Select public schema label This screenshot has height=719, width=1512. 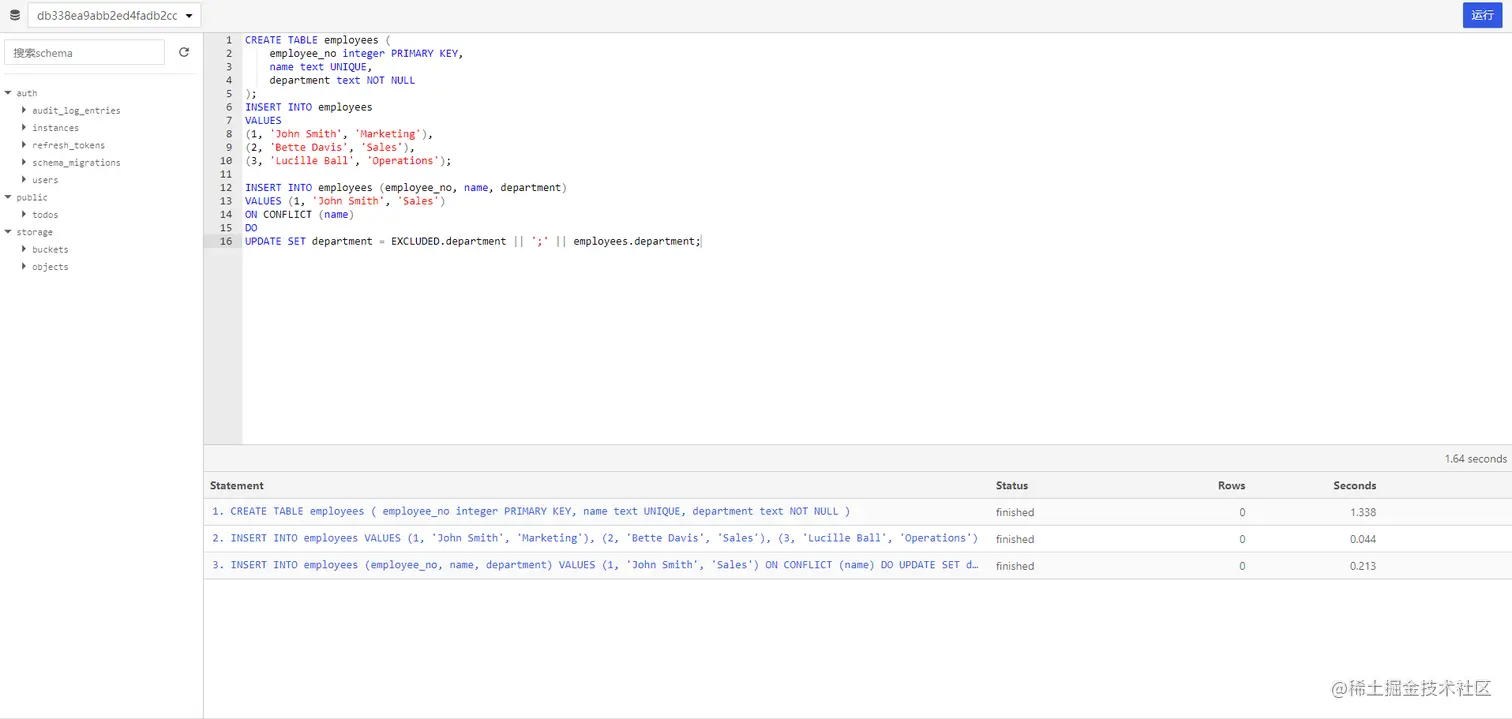32,198
